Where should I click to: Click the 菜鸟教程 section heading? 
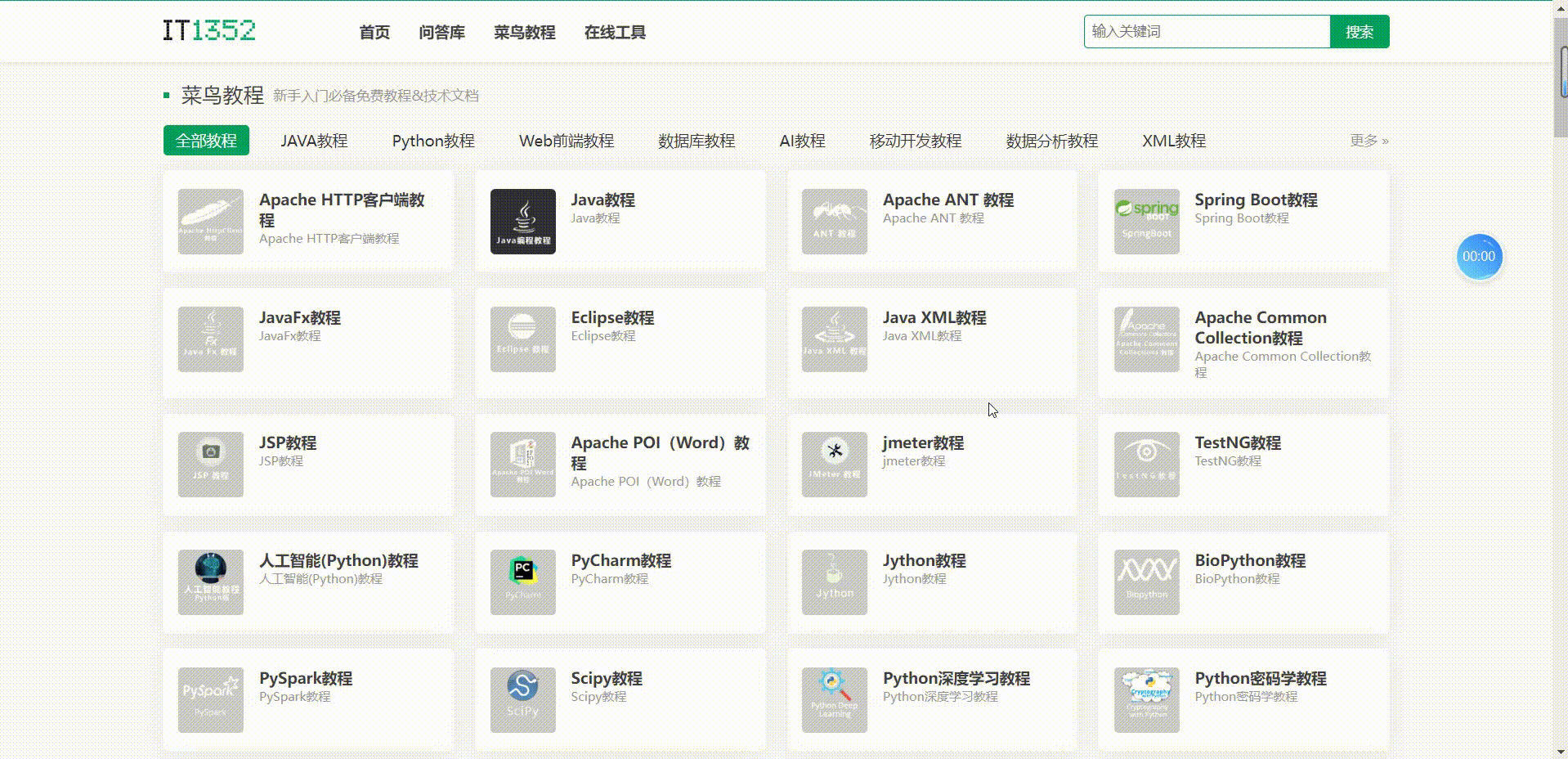[x=222, y=95]
